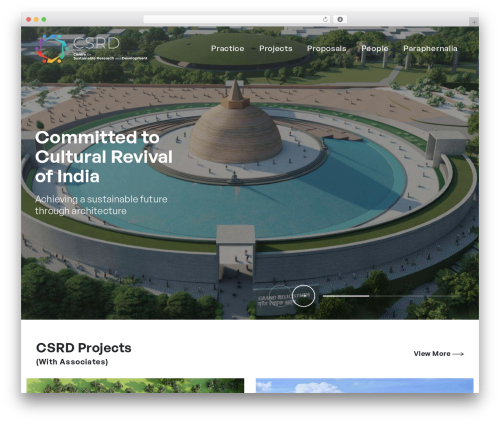Maximize the browser window with green button
Viewport: 500px width, 423px height.
point(44,19)
